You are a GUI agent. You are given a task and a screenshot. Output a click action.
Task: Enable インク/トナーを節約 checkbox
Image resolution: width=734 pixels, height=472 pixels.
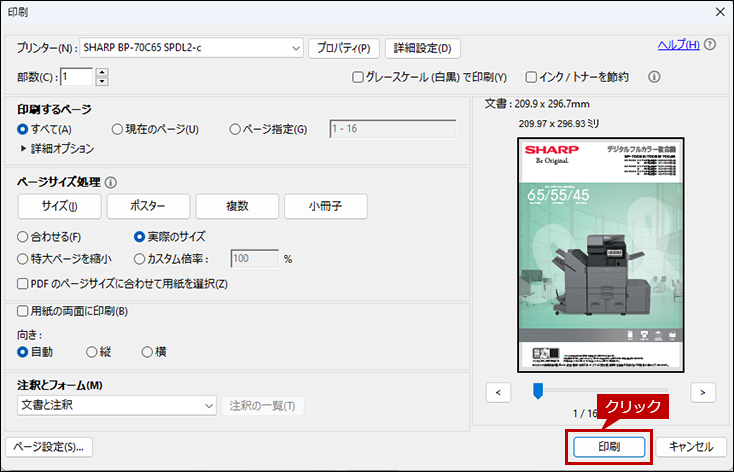[531, 77]
